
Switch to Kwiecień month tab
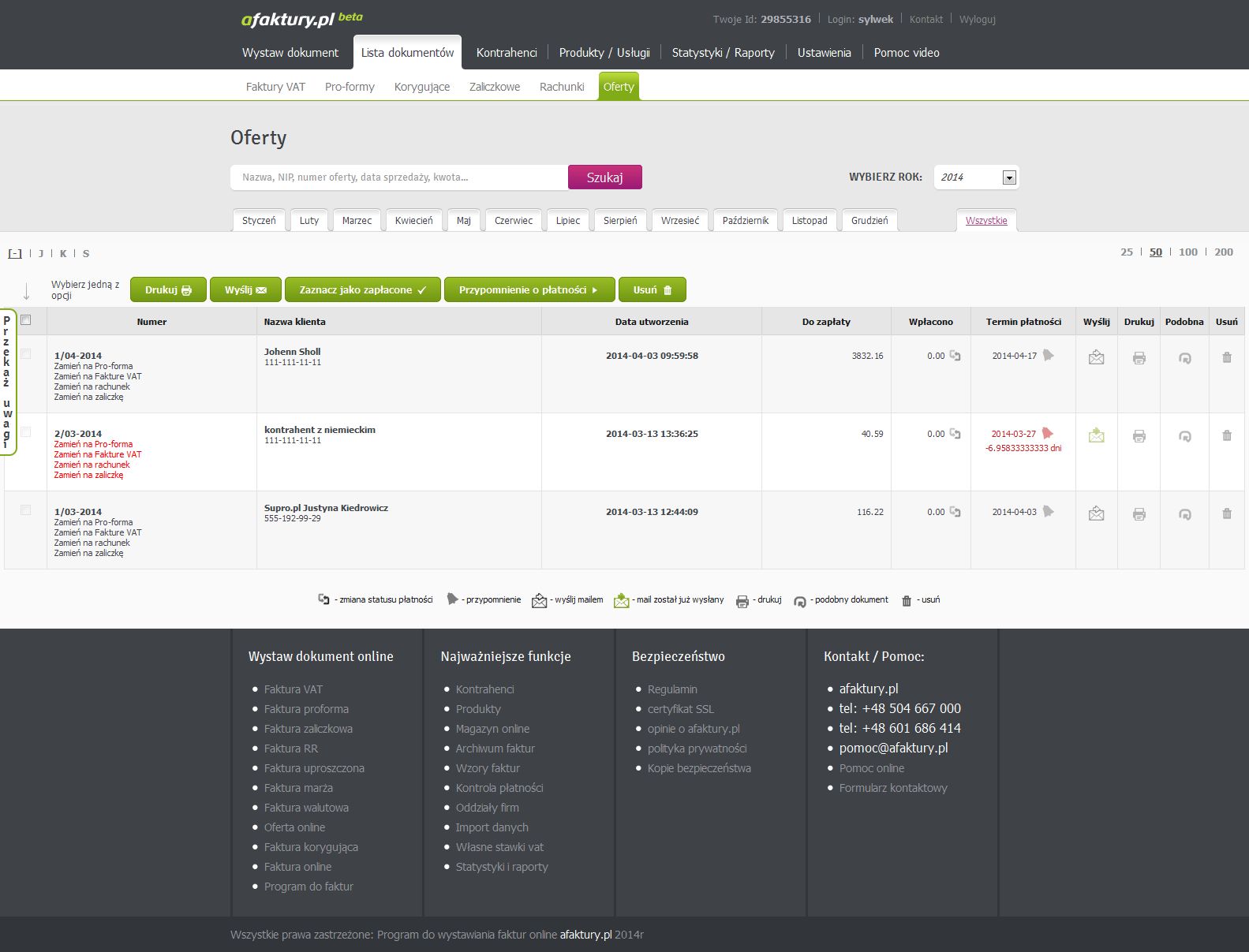point(413,221)
